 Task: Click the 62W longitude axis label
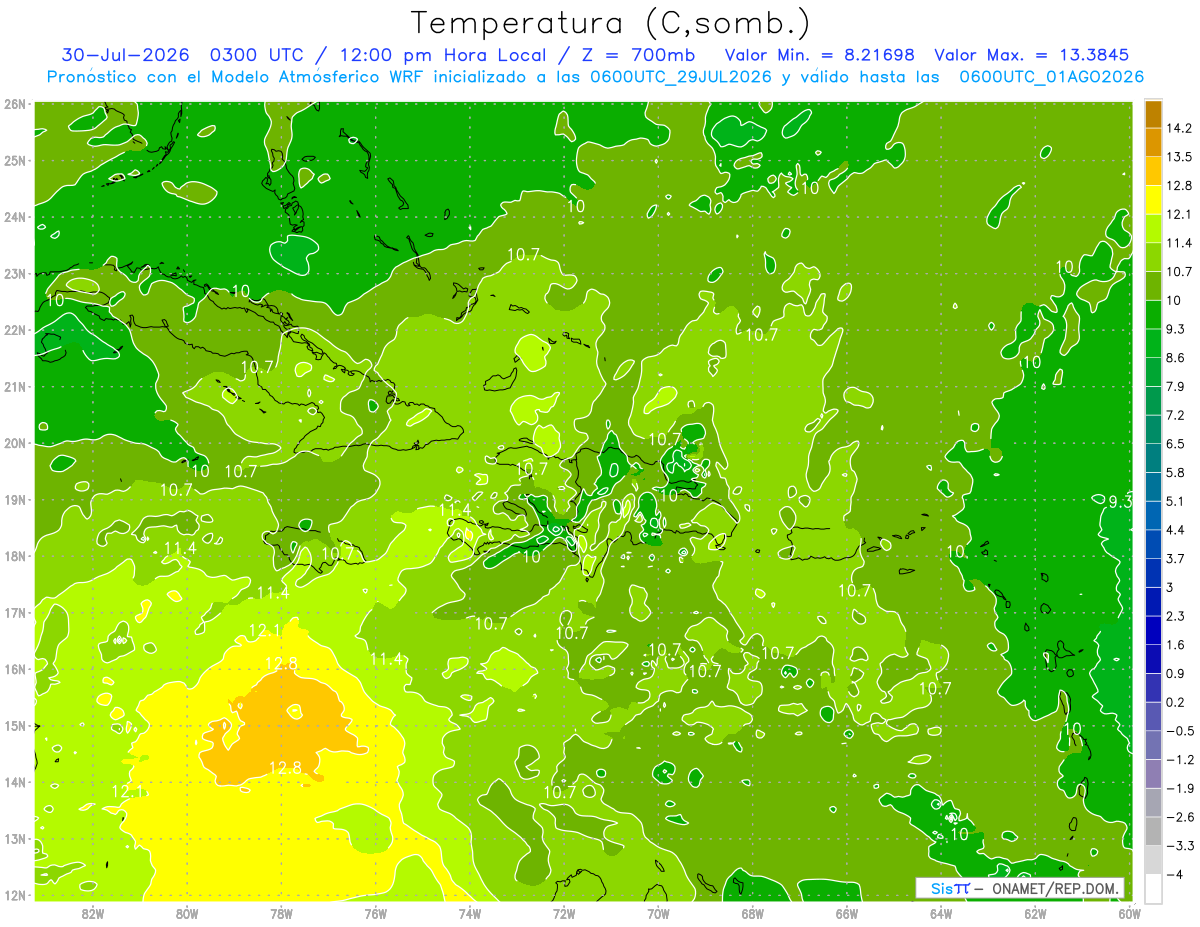[1035, 913]
